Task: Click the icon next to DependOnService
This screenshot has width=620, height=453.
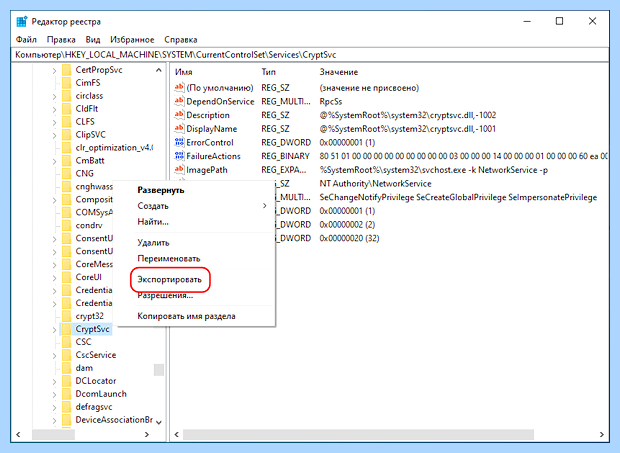Action: pyautogui.click(x=179, y=101)
